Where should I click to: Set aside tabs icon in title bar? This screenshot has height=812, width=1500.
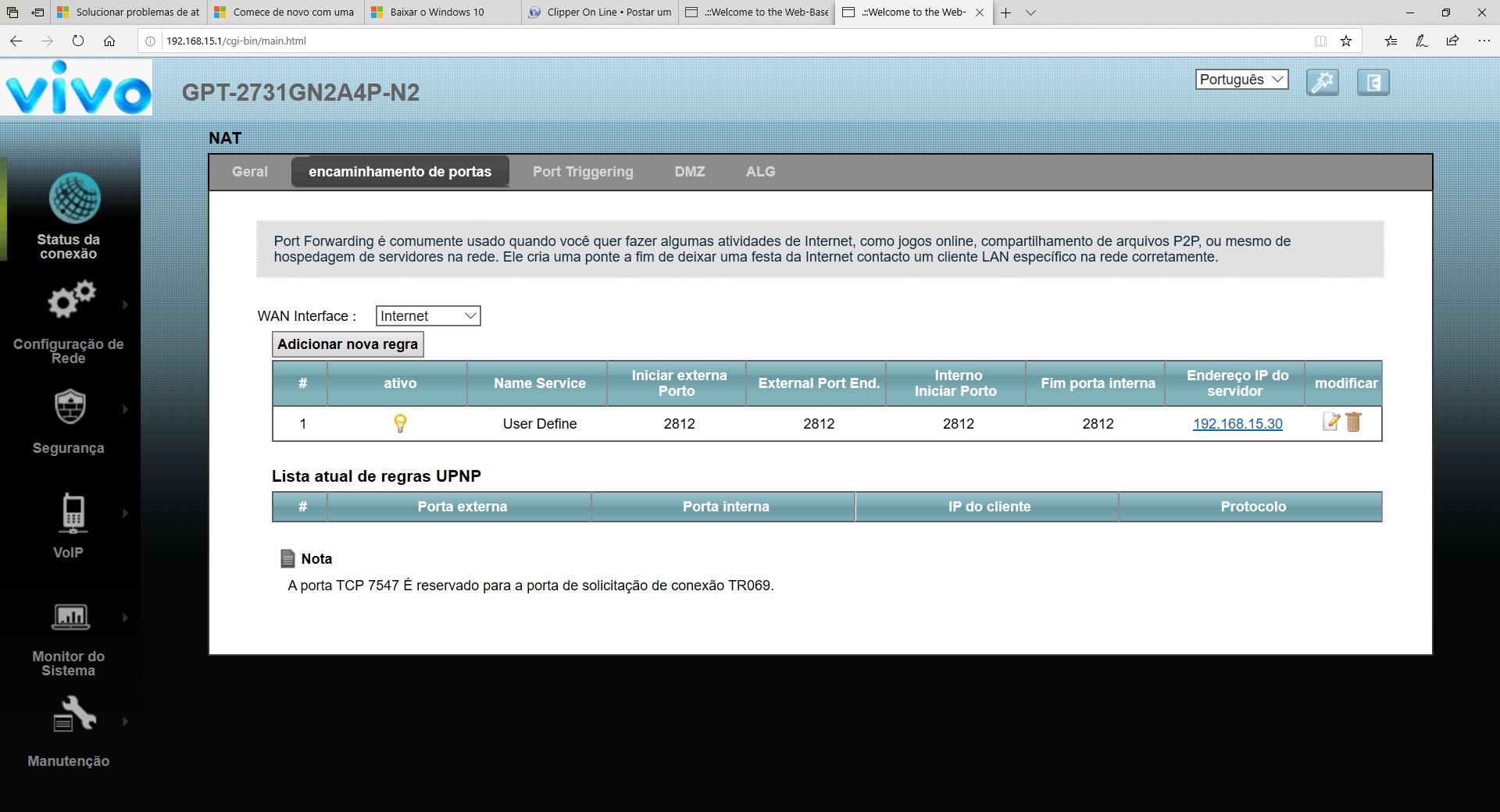pyautogui.click(x=37, y=12)
